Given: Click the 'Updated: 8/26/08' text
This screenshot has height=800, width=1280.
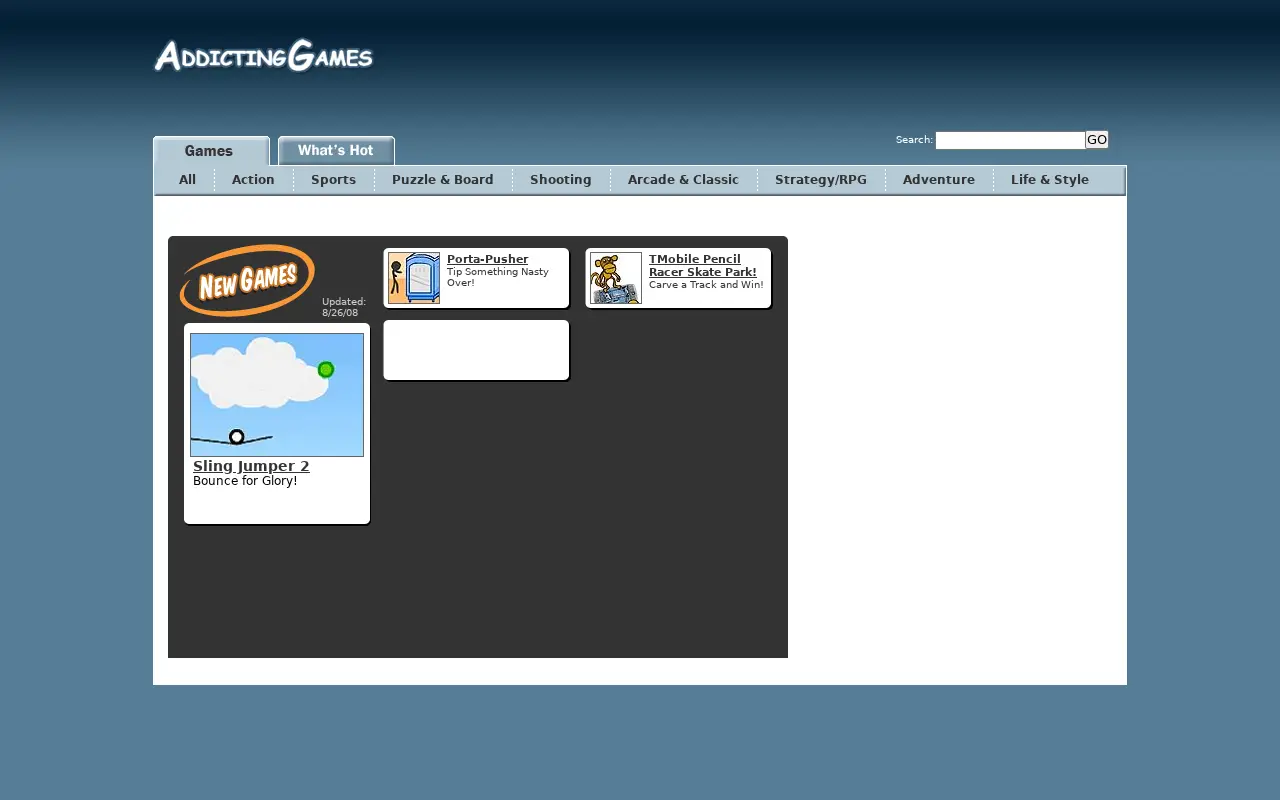Looking at the screenshot, I should (x=344, y=307).
